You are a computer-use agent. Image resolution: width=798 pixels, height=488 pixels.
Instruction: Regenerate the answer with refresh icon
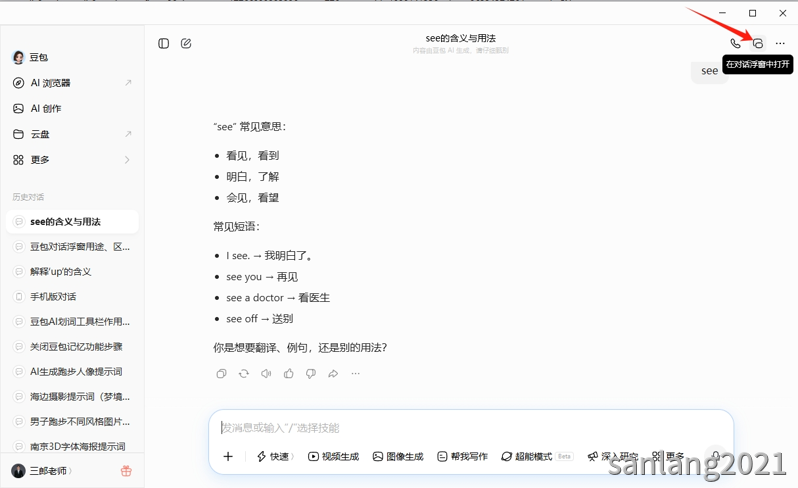click(x=244, y=374)
